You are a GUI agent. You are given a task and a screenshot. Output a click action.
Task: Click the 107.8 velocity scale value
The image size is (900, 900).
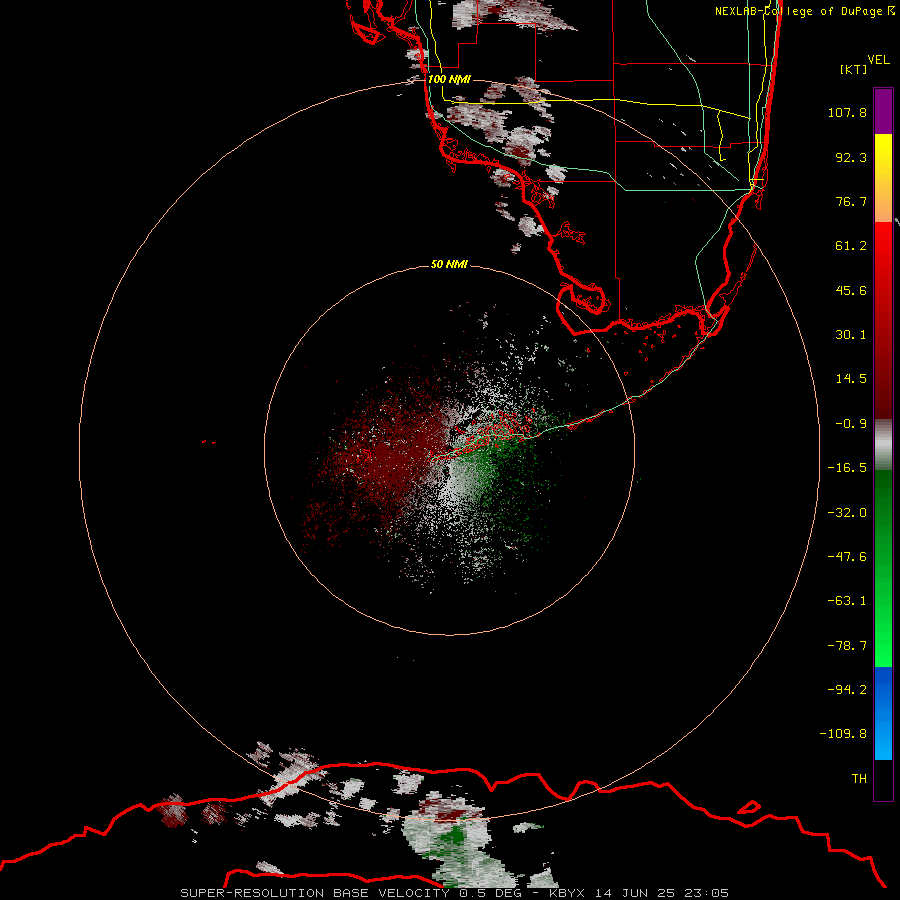click(x=847, y=112)
